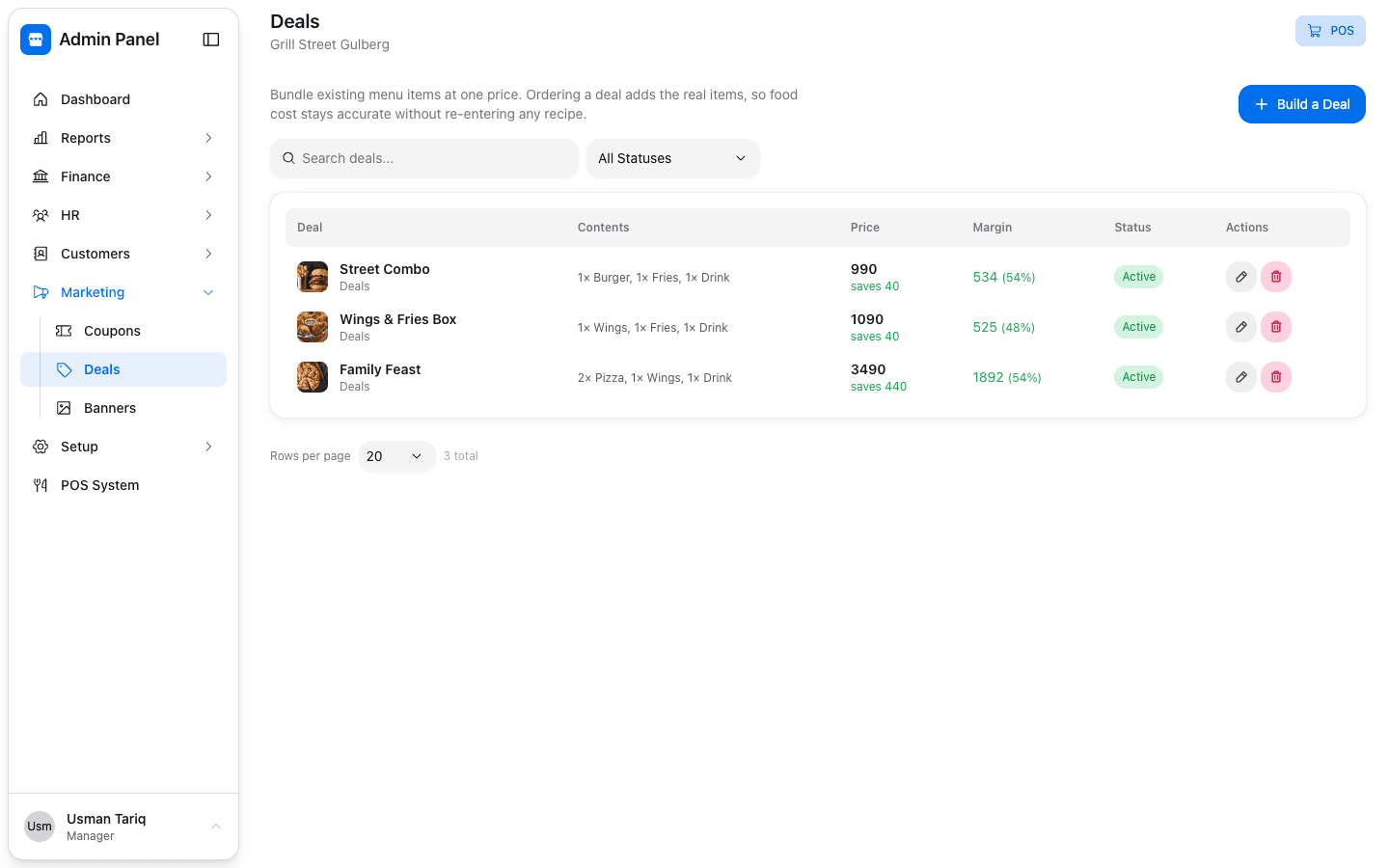The height and width of the screenshot is (868, 1389).
Task: Click the Finance bank icon
Action: [x=41, y=176]
